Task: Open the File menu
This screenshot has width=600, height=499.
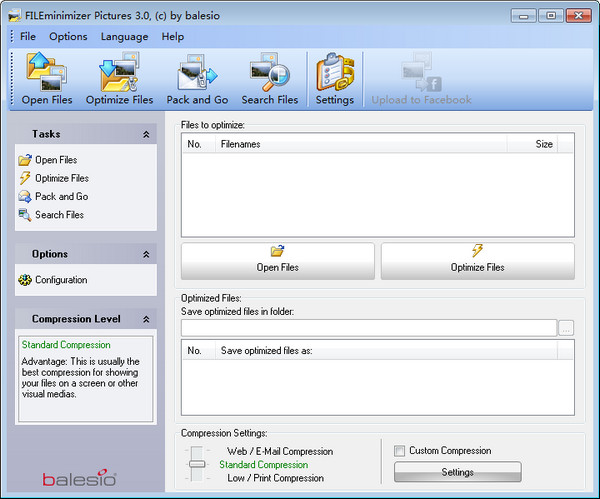Action: pos(28,36)
